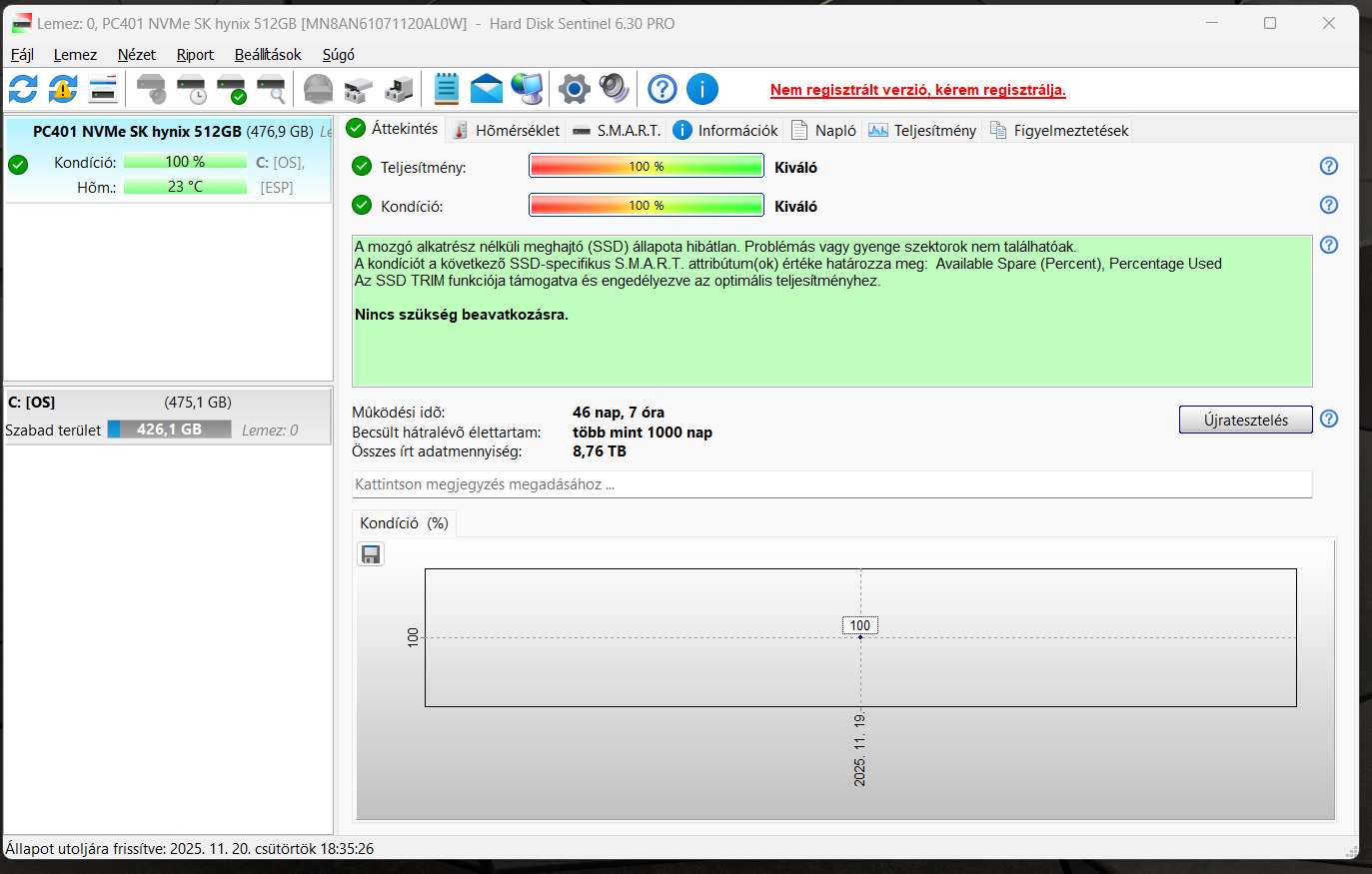Open the Beállítások menu

coord(268,55)
